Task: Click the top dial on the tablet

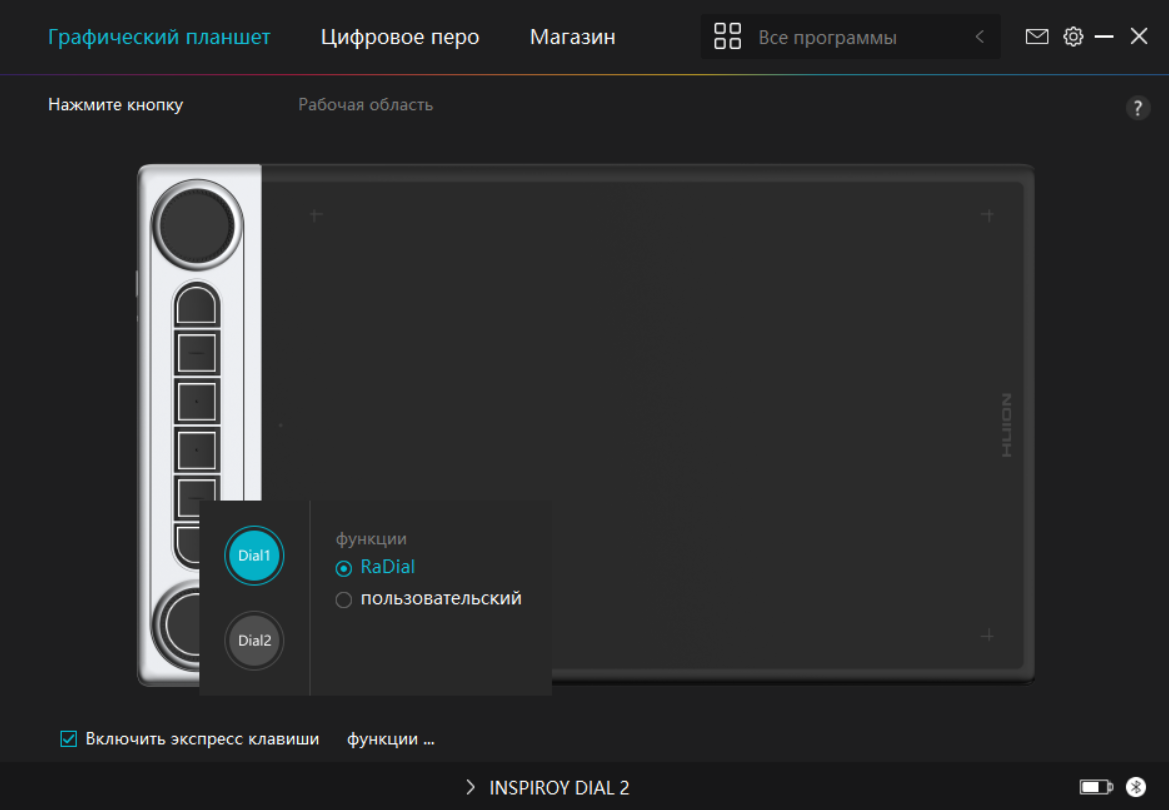Action: pyautogui.click(x=197, y=224)
